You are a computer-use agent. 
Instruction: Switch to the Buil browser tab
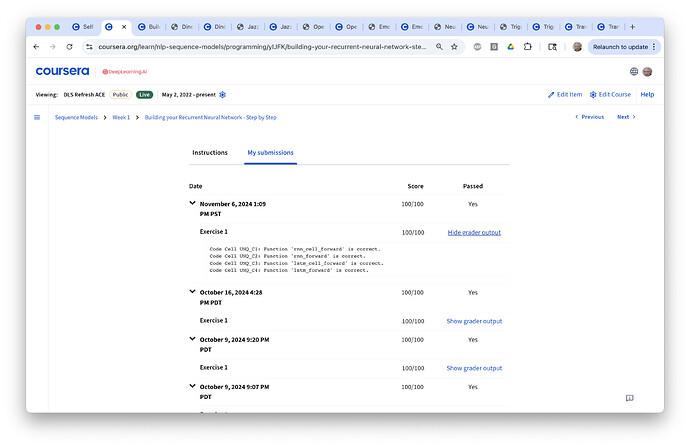(x=149, y=27)
